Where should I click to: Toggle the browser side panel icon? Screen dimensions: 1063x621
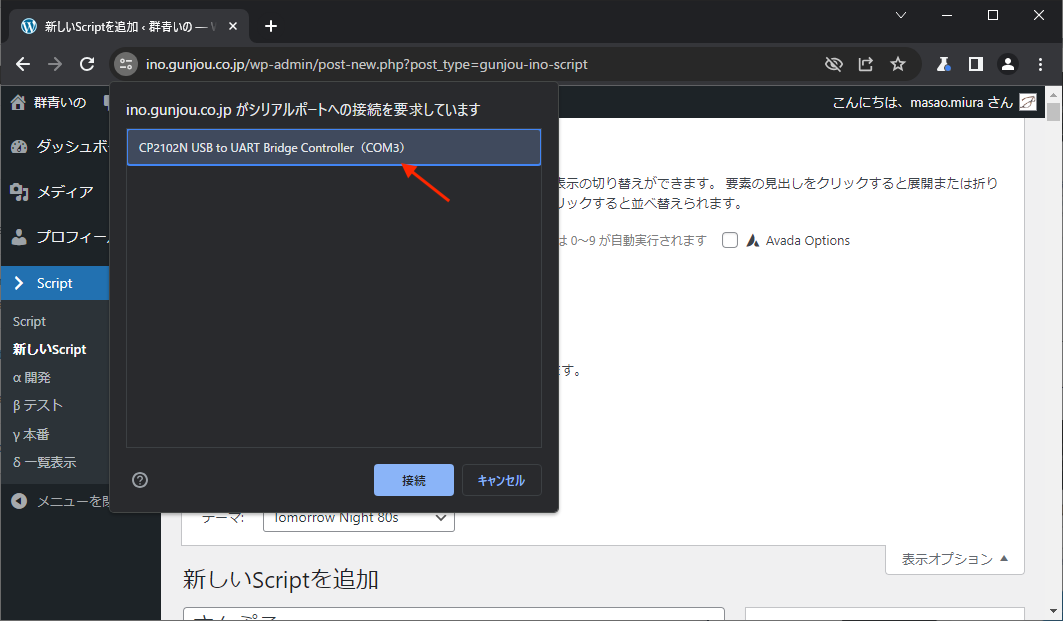pyautogui.click(x=975, y=64)
